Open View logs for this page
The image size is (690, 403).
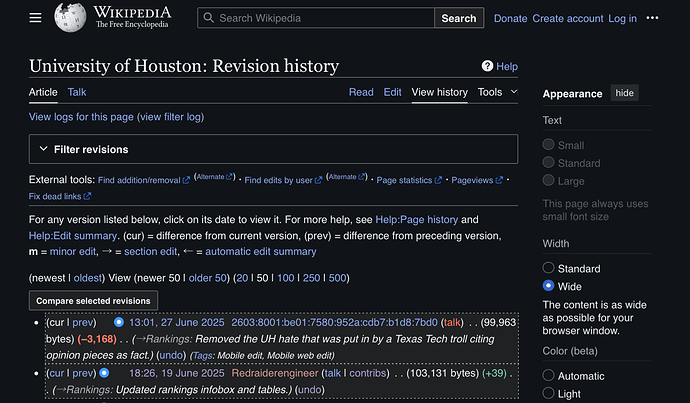[81, 117]
